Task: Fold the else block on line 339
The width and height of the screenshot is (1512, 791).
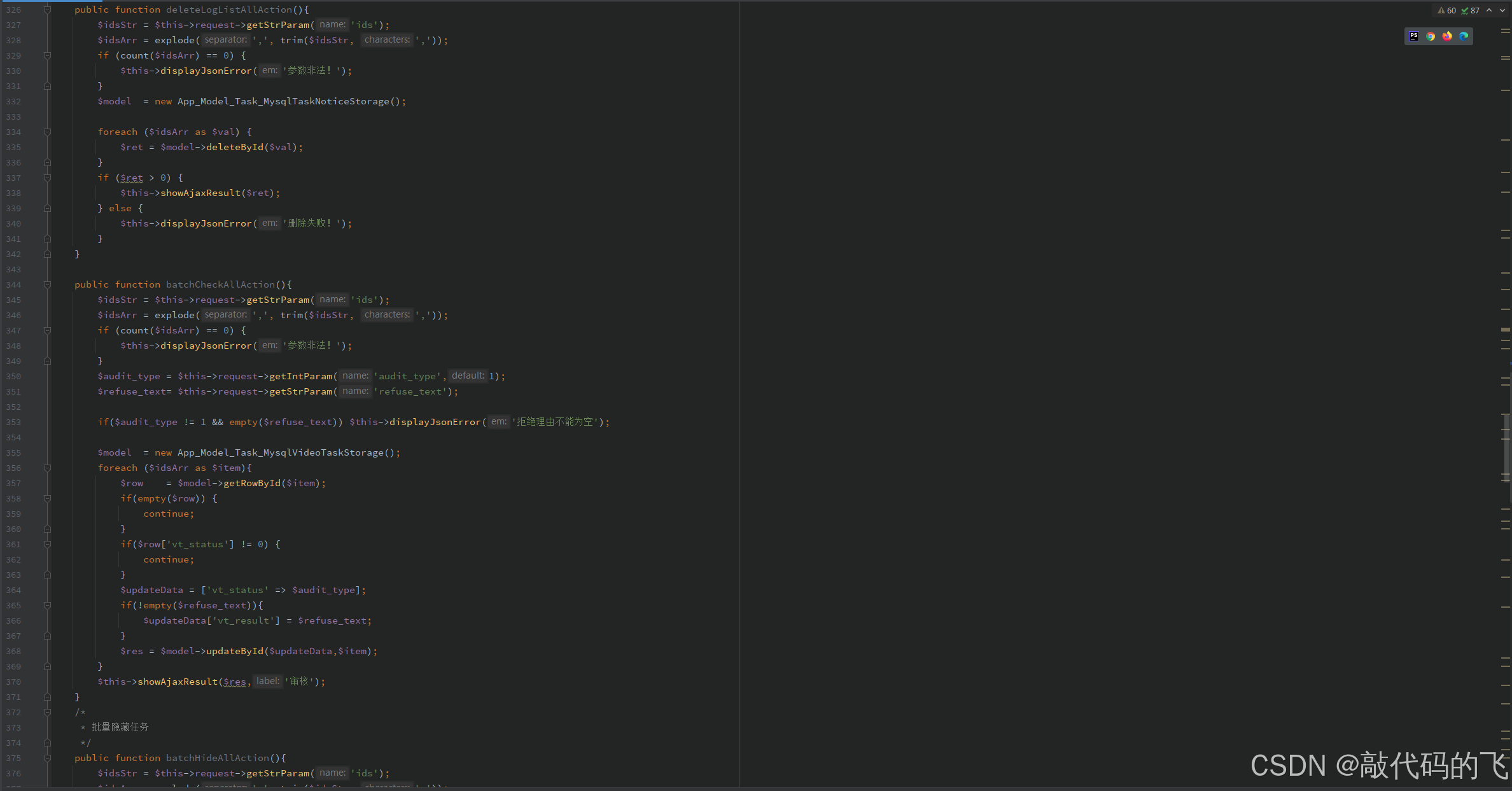Action: point(47,208)
